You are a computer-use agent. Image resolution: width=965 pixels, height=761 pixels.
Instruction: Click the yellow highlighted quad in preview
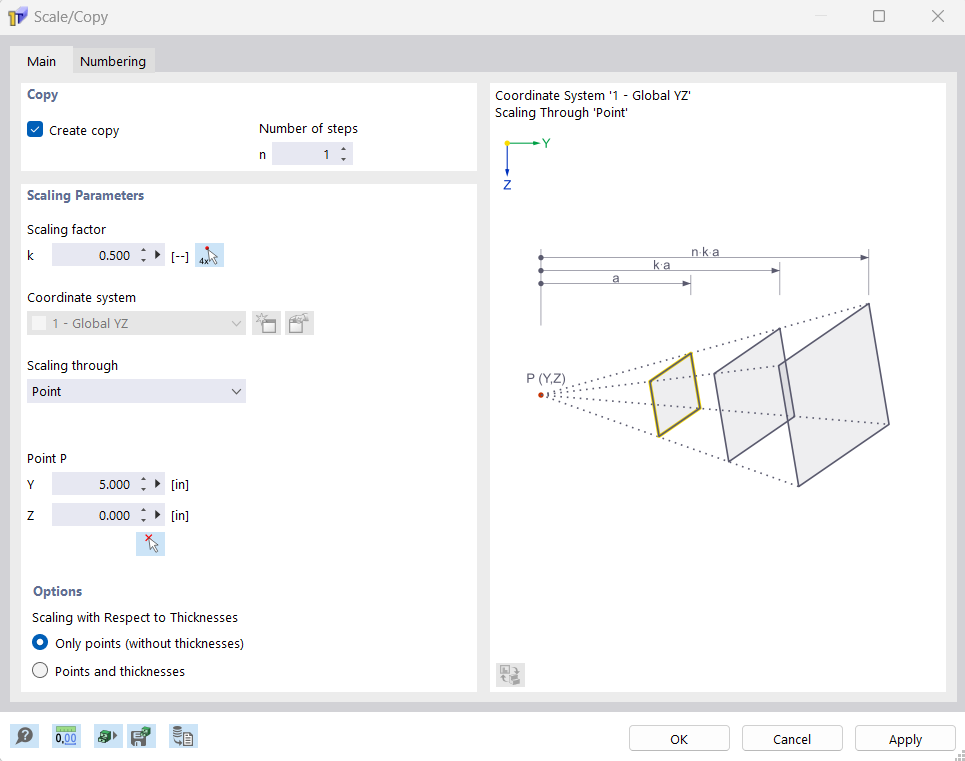click(675, 395)
